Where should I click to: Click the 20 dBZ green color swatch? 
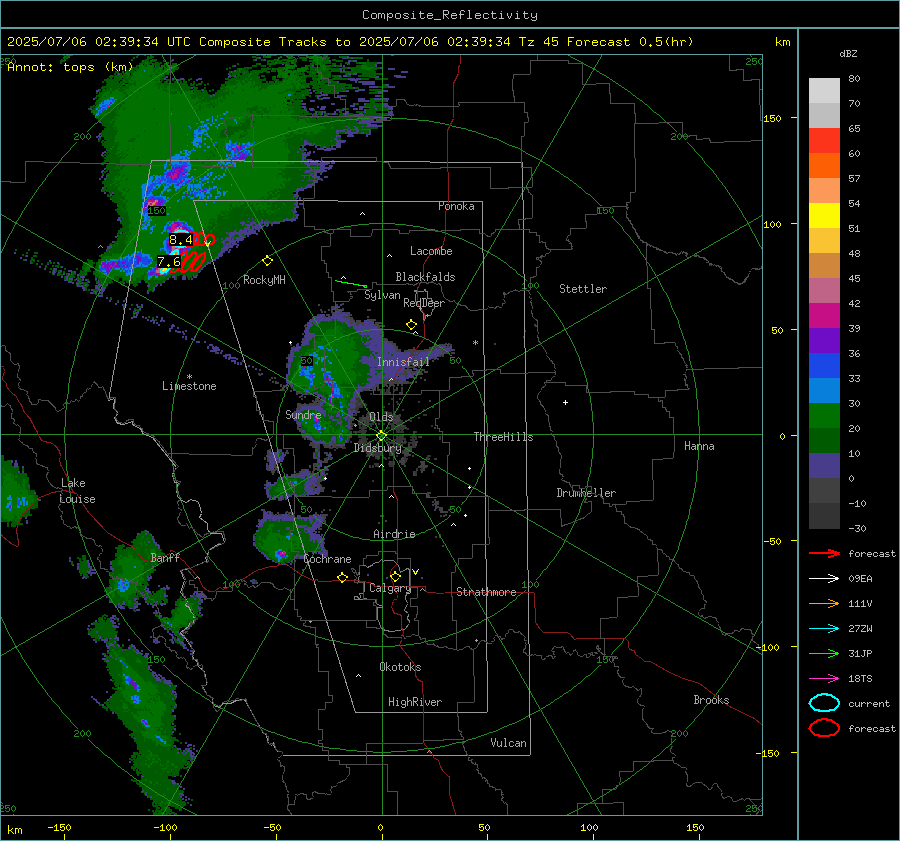[x=824, y=416]
